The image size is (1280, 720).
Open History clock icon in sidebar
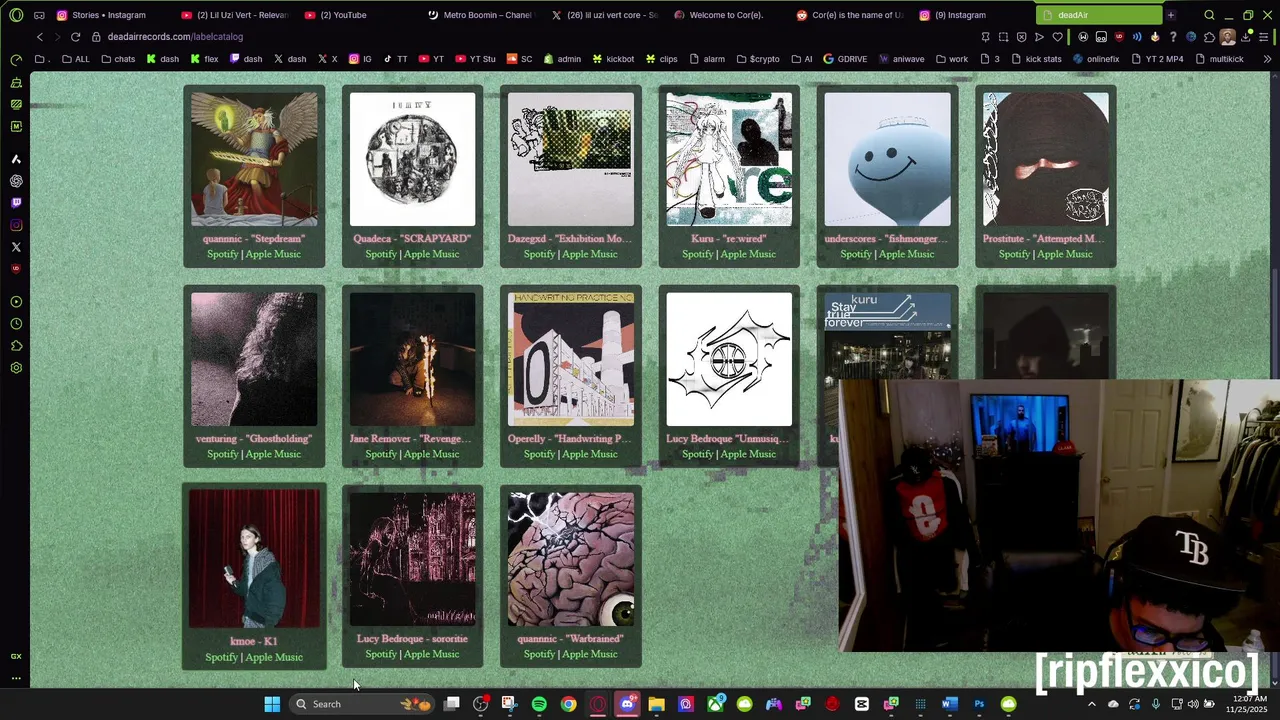[x=16, y=324]
